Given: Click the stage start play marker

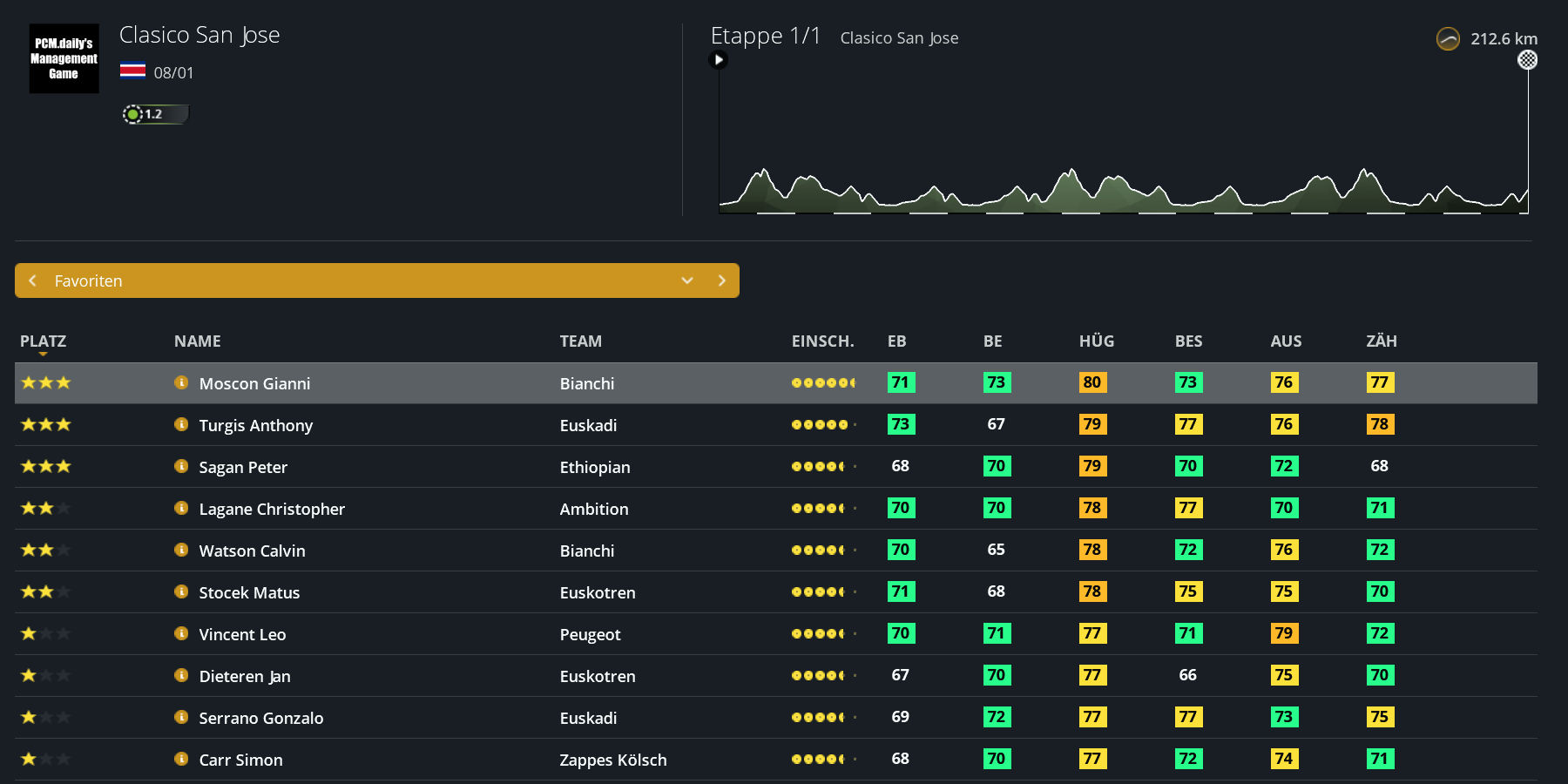Looking at the screenshot, I should [x=719, y=60].
